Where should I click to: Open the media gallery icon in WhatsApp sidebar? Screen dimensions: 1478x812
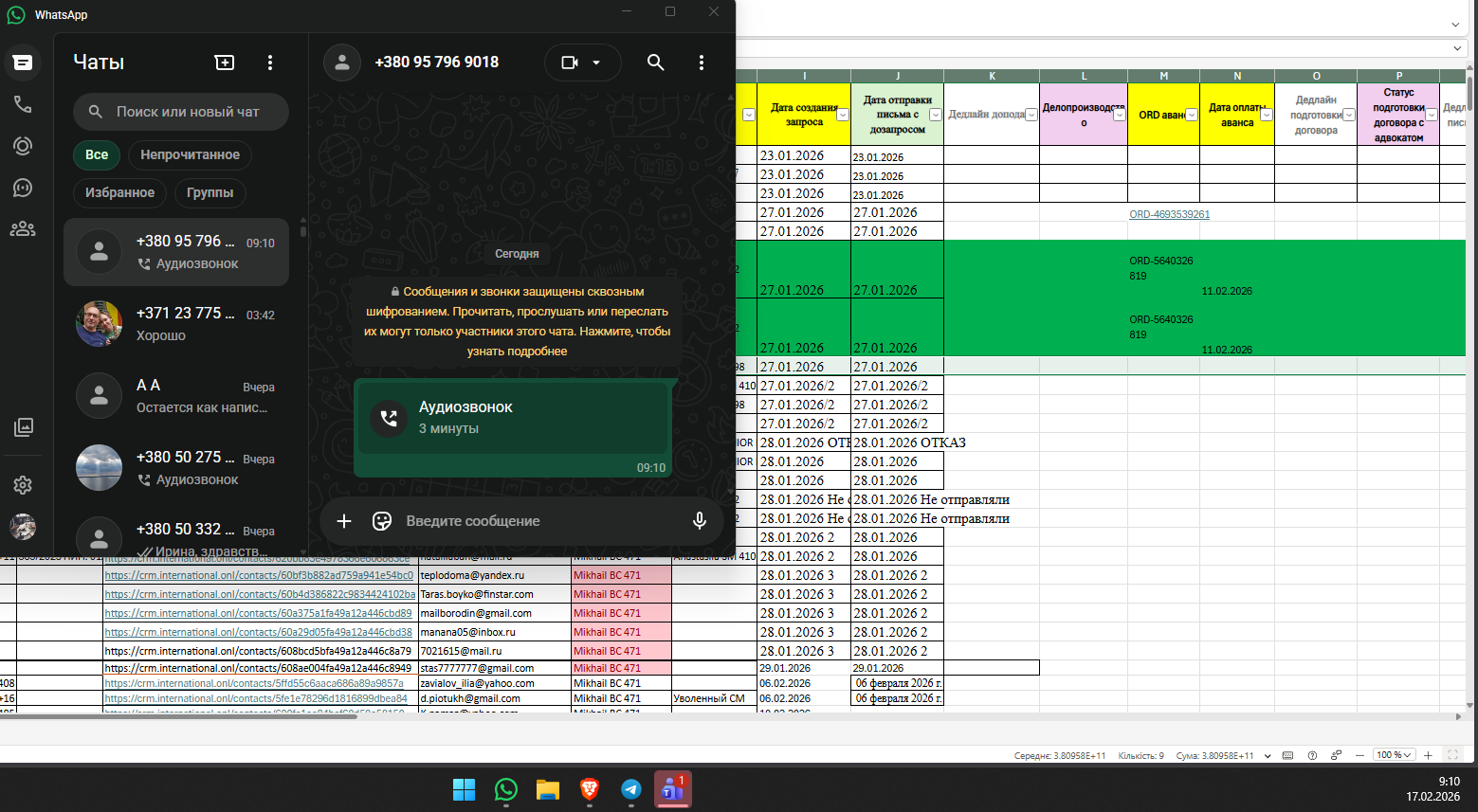[x=23, y=427]
